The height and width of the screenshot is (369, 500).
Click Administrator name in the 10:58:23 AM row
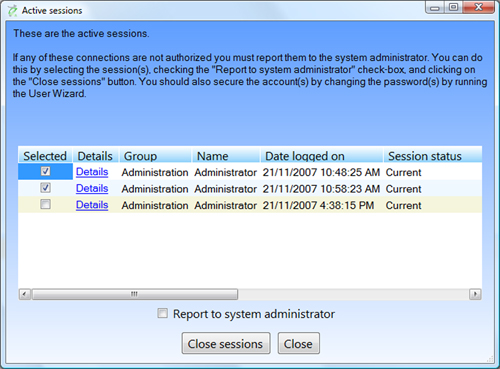click(x=226, y=189)
